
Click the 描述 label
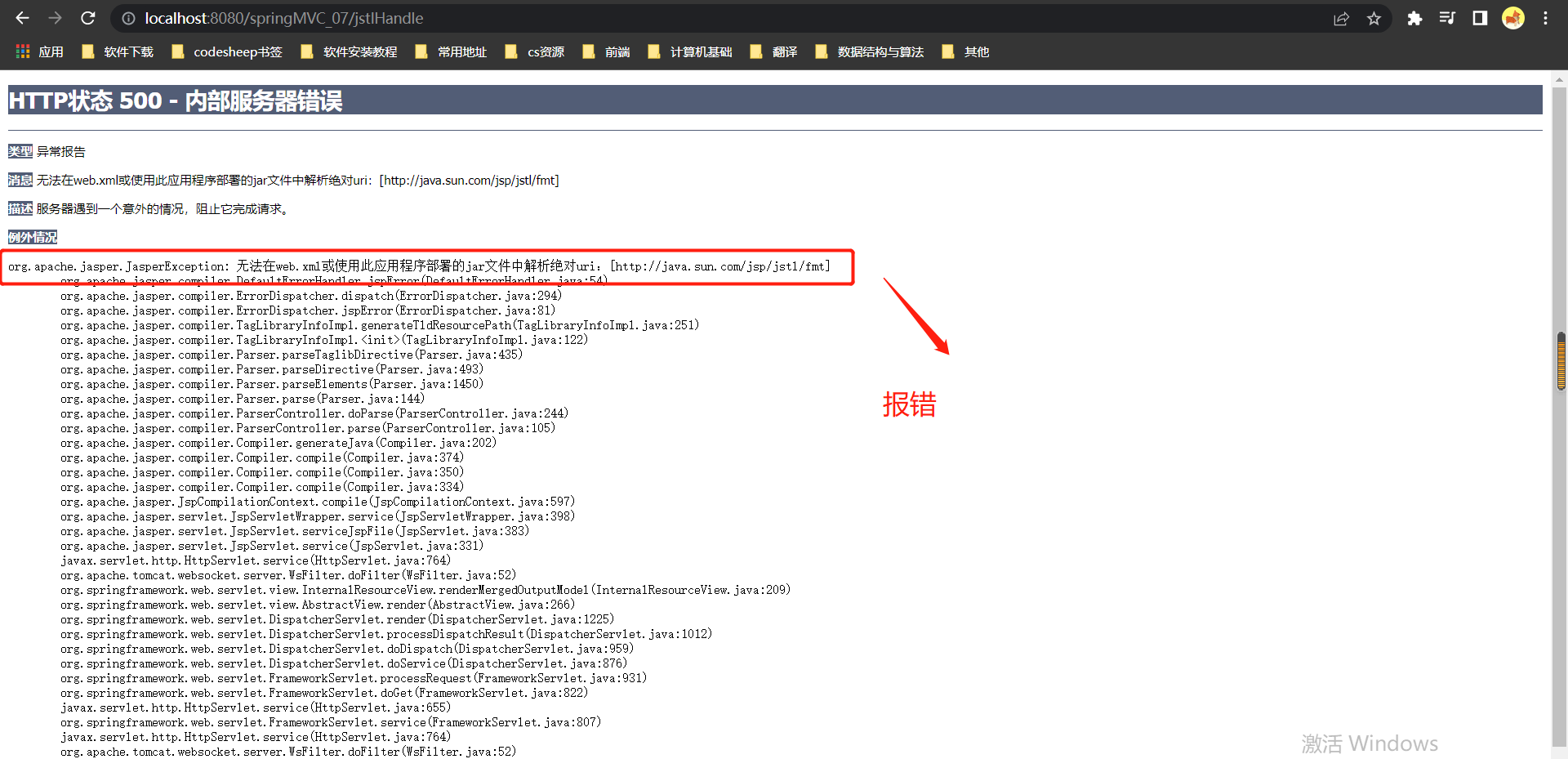tap(20, 208)
